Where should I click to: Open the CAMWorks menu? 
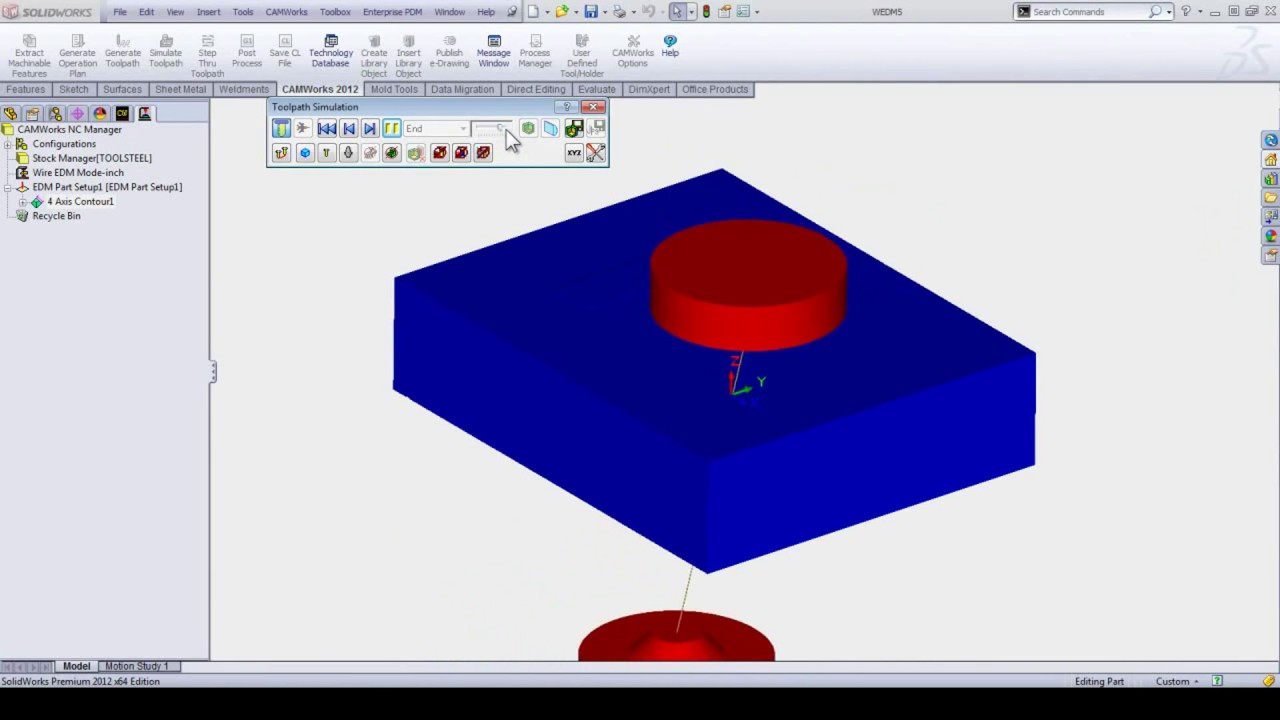click(286, 12)
